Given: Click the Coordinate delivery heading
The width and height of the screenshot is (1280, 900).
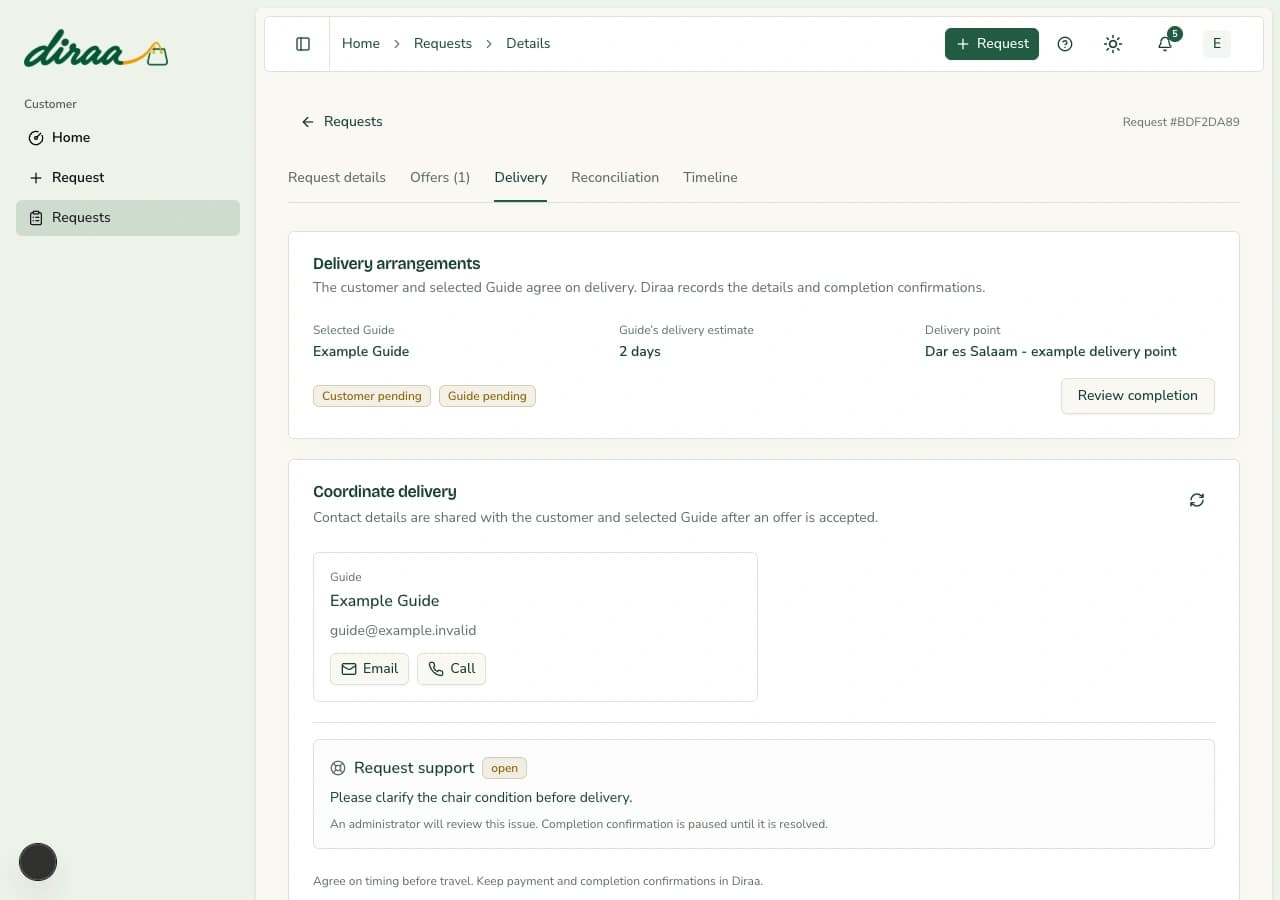Looking at the screenshot, I should [x=385, y=492].
